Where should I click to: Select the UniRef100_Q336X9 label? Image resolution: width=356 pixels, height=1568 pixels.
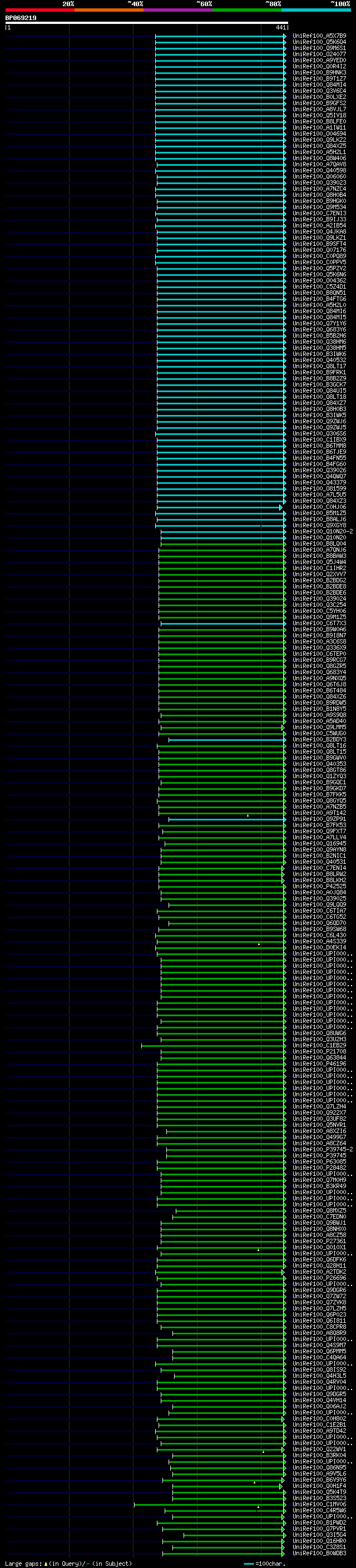click(319, 647)
